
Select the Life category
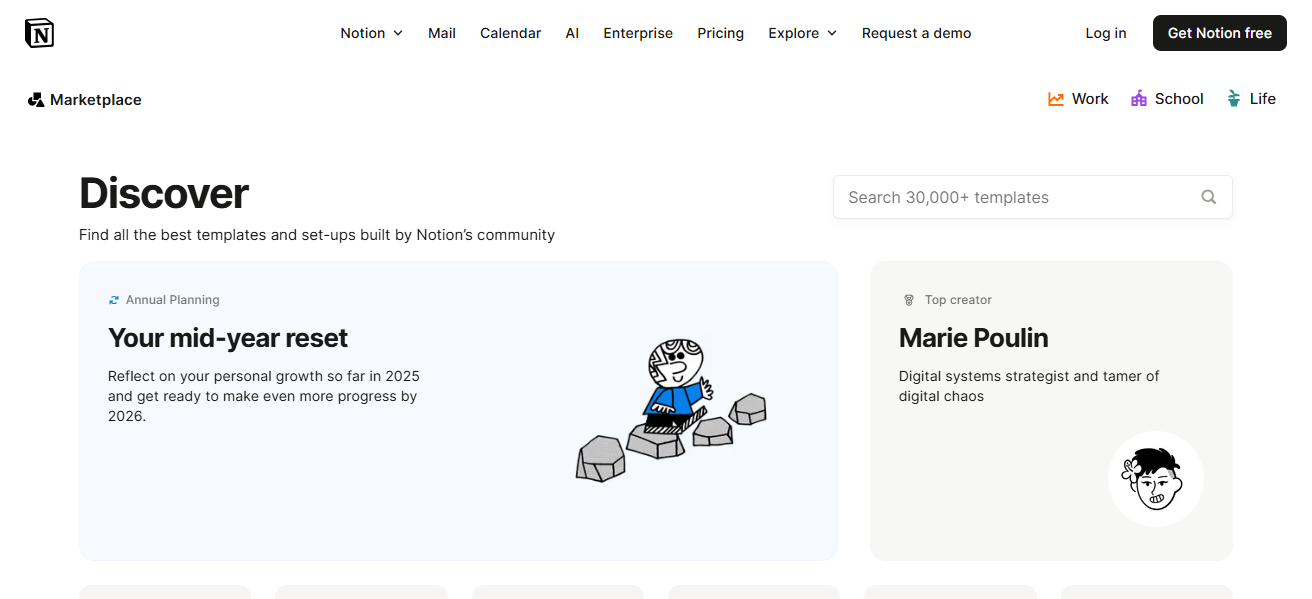click(1251, 99)
